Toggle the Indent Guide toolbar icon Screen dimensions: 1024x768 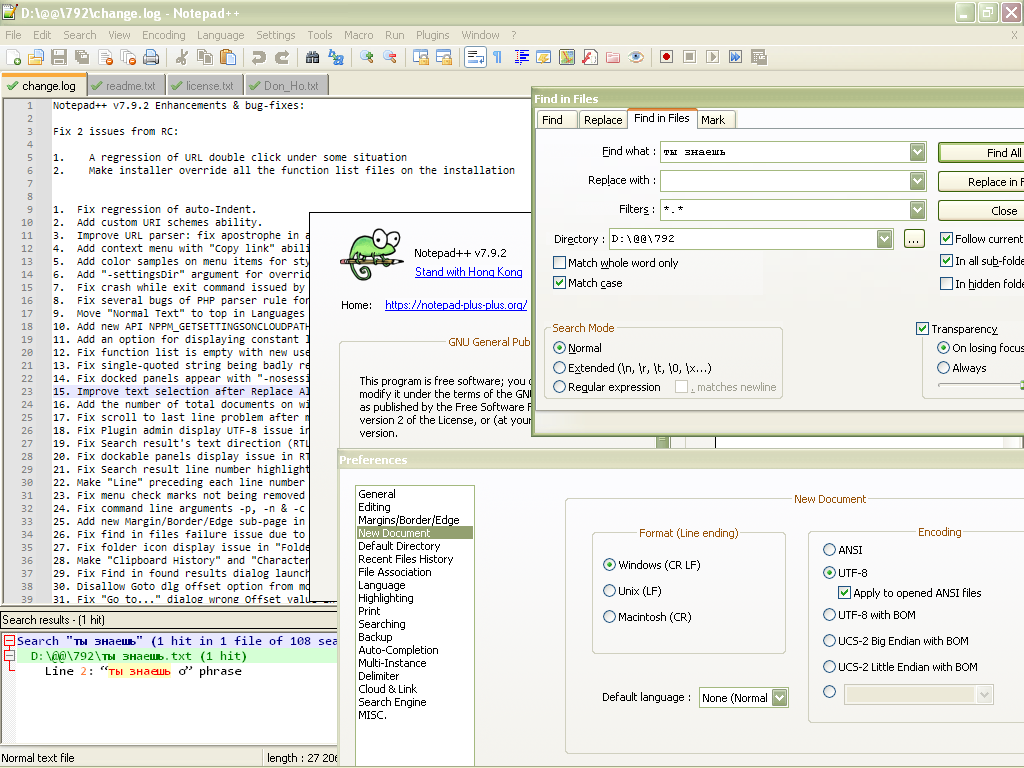[x=521, y=57]
